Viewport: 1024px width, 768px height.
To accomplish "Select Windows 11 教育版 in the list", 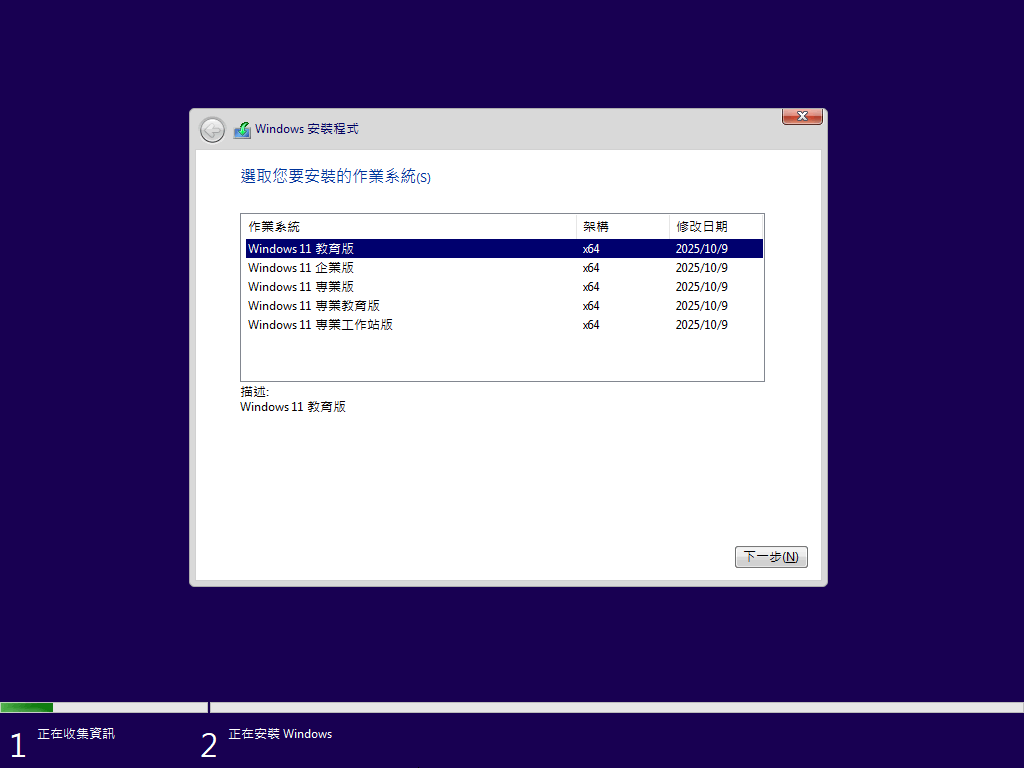I will pos(300,249).
